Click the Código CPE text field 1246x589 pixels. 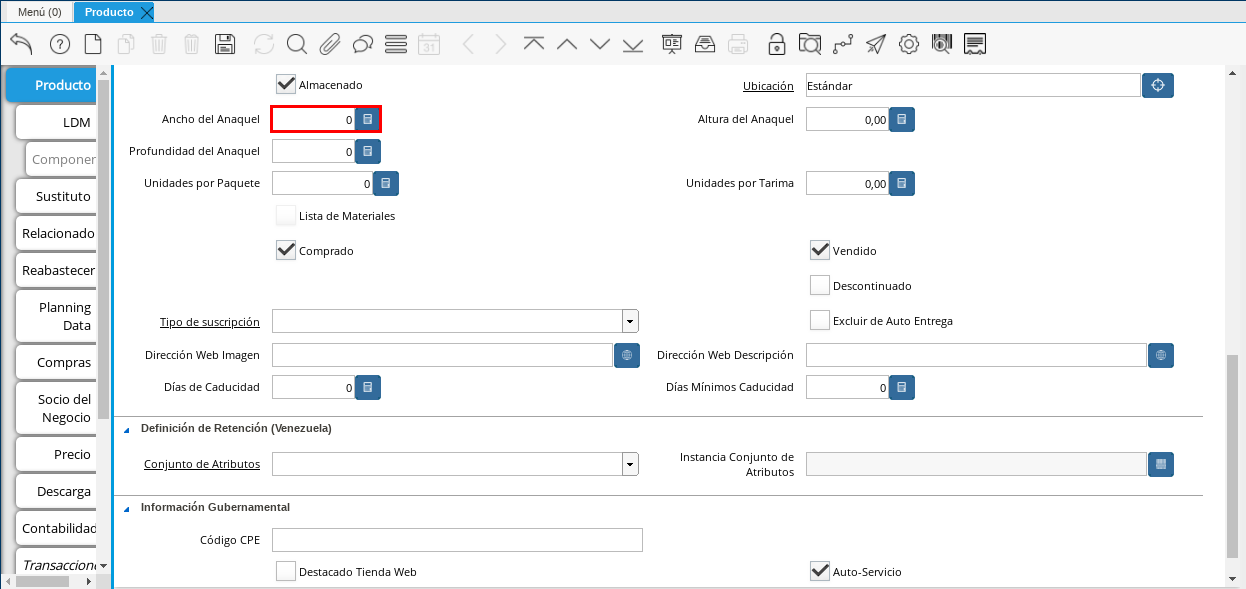tap(457, 540)
